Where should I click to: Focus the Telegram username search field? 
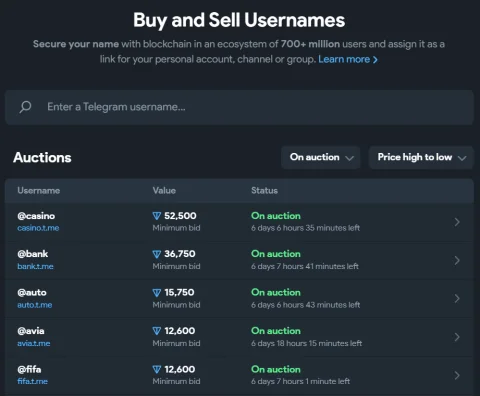coord(239,107)
